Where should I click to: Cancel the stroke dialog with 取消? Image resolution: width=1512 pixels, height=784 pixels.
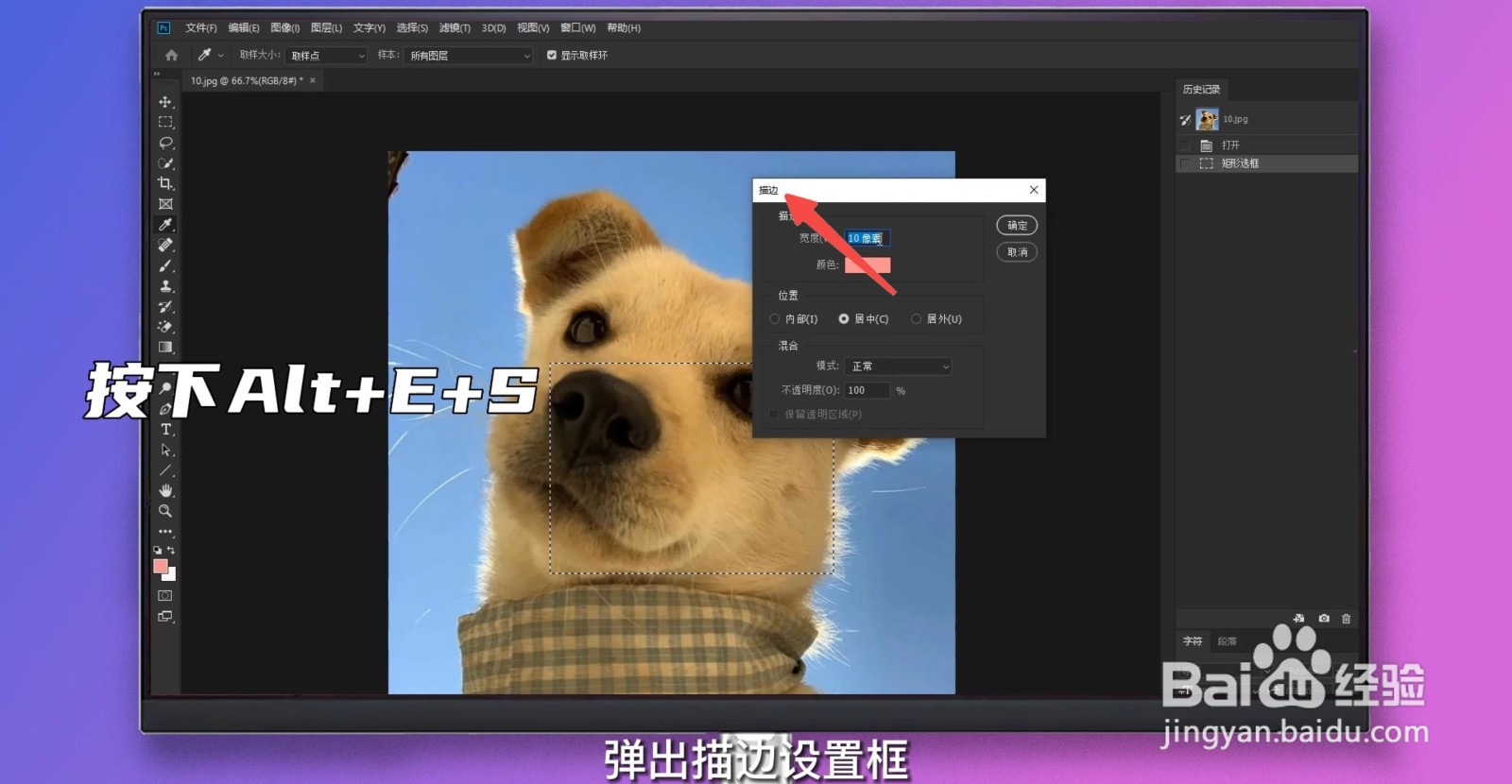pos(1017,252)
